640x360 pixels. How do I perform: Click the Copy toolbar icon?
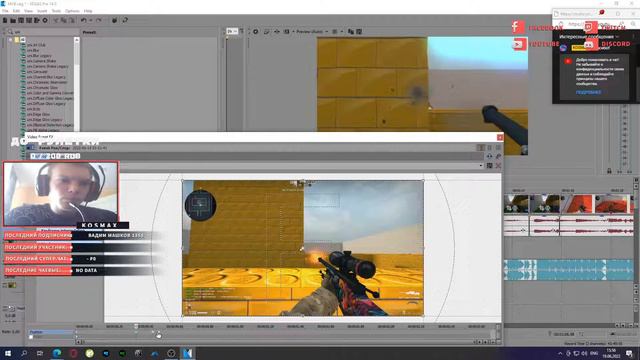click(x=64, y=20)
